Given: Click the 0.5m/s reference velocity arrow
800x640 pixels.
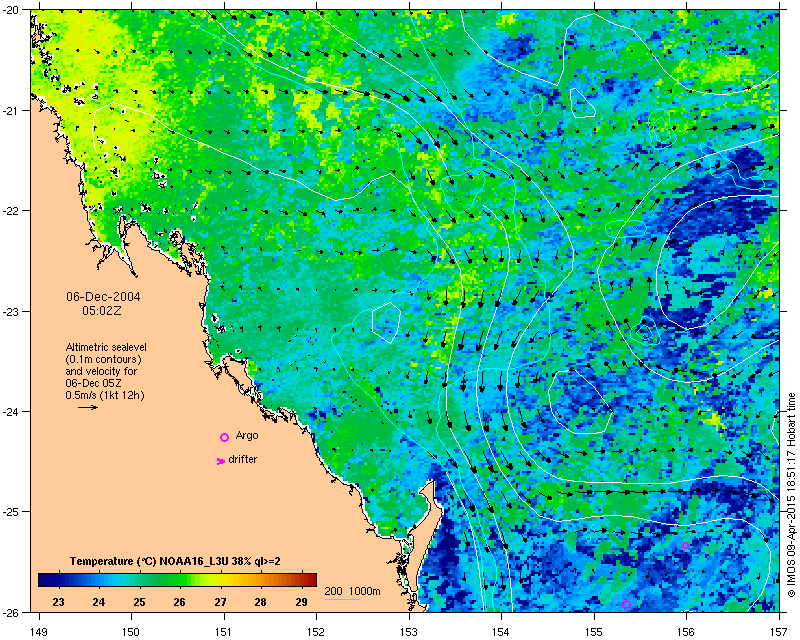Looking at the screenshot, I should 88,407.
